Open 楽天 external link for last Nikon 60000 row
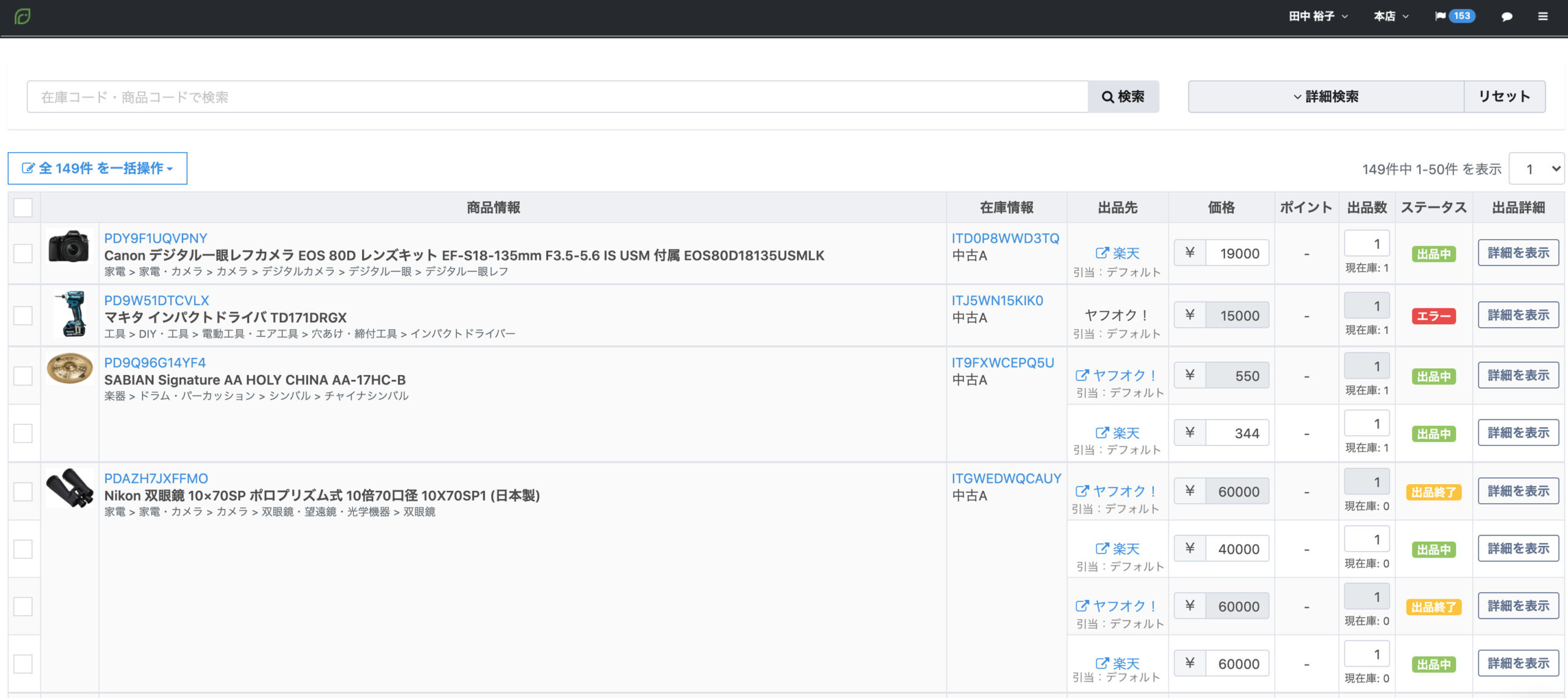 [1117, 663]
